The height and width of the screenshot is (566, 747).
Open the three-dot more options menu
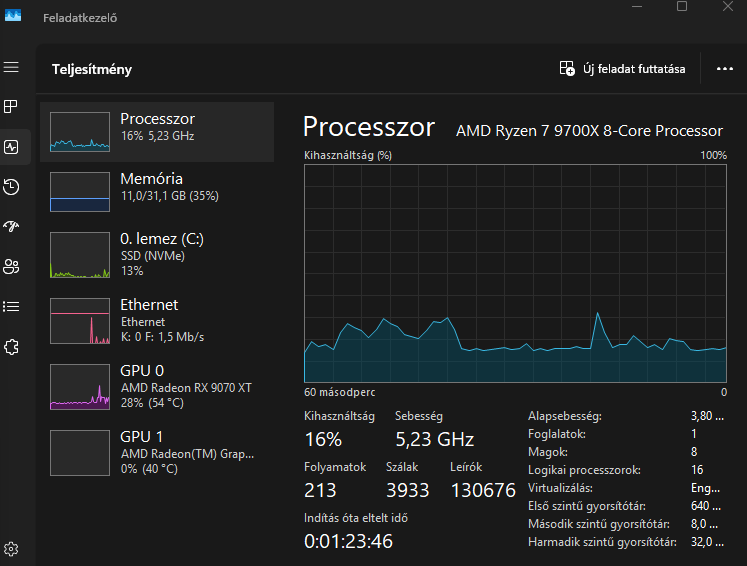[725, 69]
